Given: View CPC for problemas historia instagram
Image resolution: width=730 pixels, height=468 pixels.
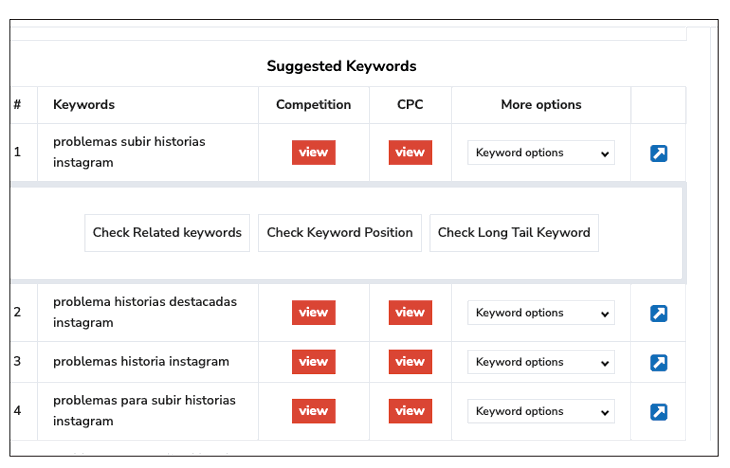Looking at the screenshot, I should pyautogui.click(x=410, y=361).
